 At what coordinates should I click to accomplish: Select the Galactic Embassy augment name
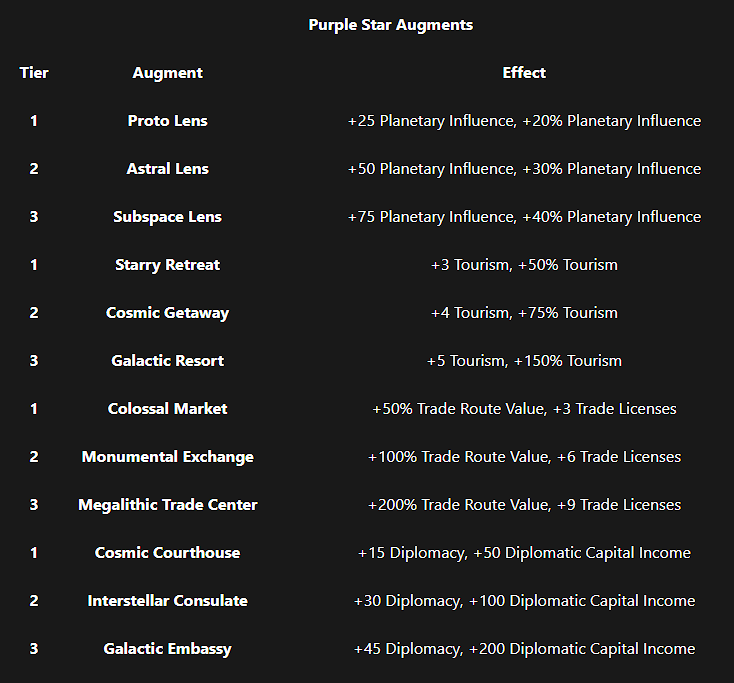[x=167, y=649]
